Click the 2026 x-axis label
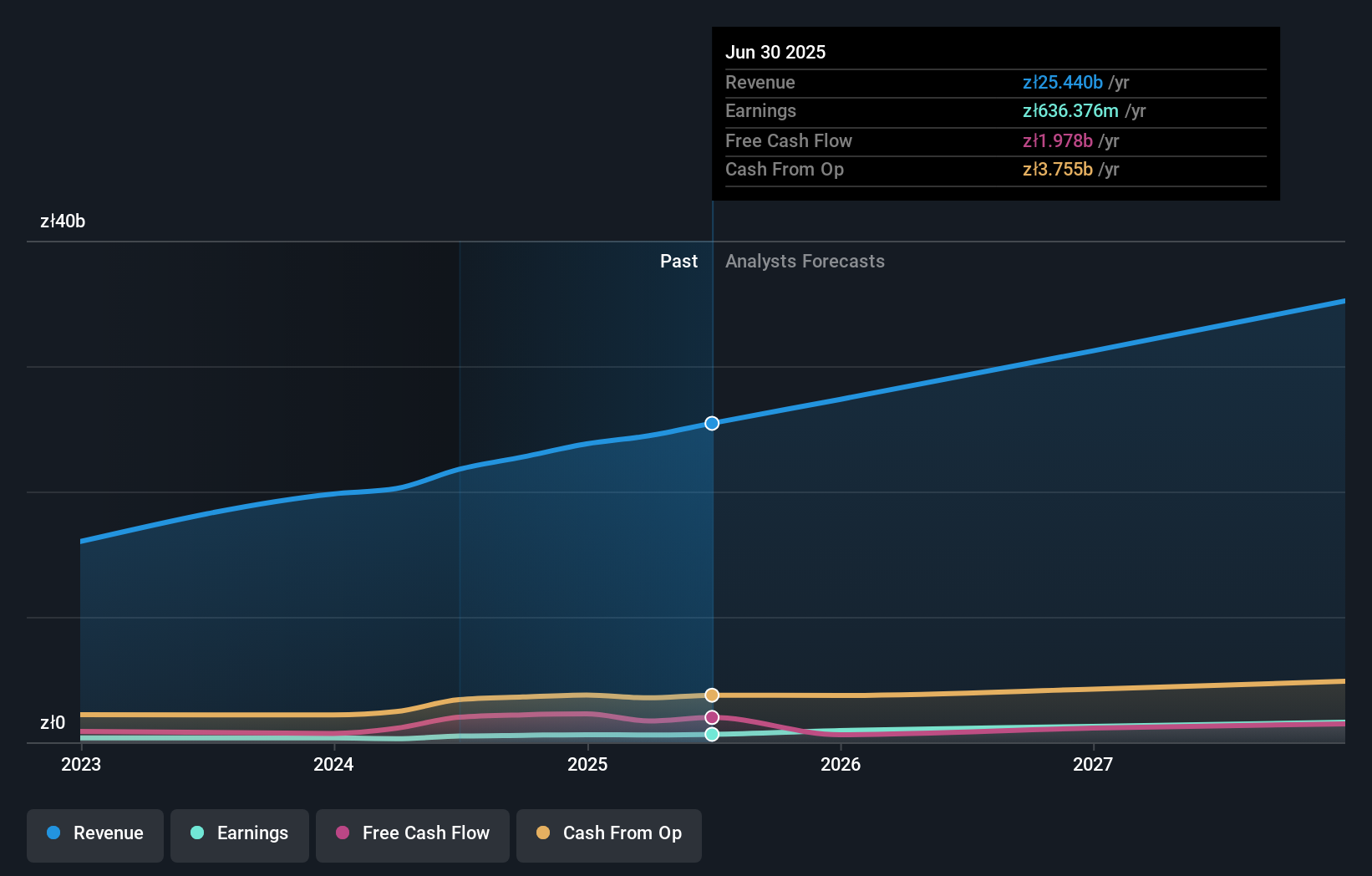Image resolution: width=1372 pixels, height=876 pixels. pyautogui.click(x=841, y=764)
